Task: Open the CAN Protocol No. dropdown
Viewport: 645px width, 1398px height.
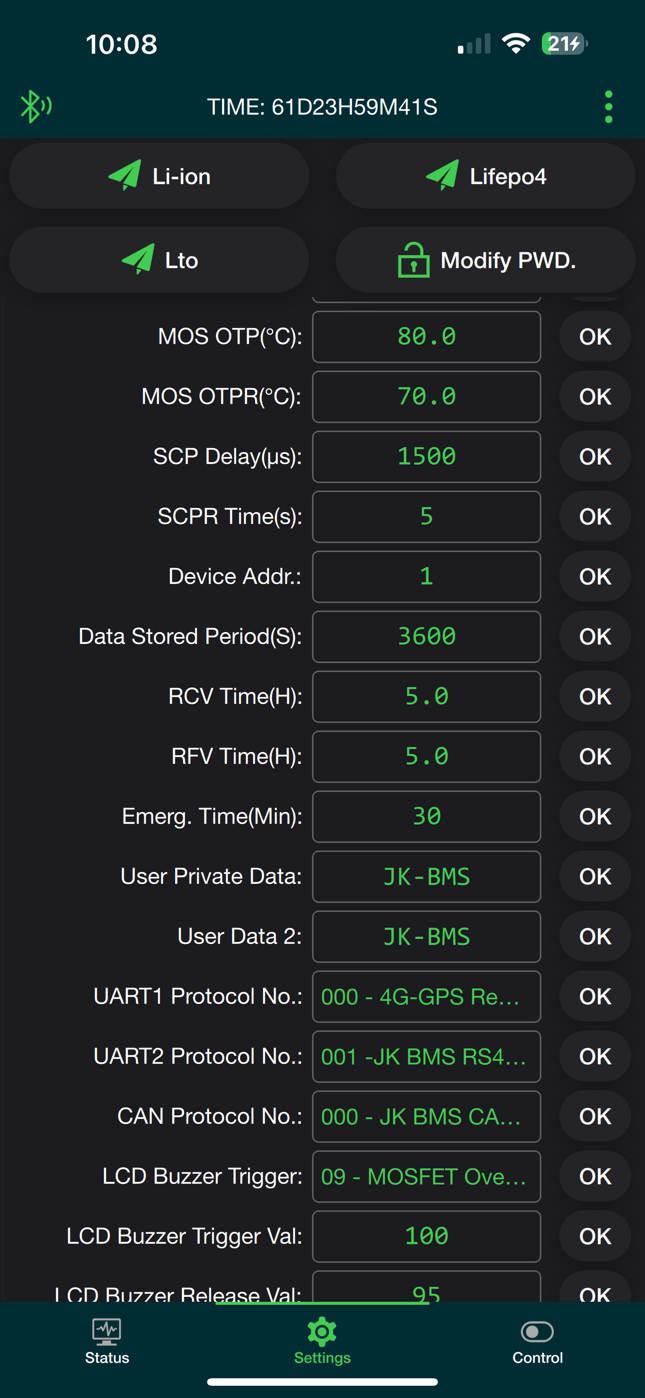Action: pyautogui.click(x=426, y=1116)
